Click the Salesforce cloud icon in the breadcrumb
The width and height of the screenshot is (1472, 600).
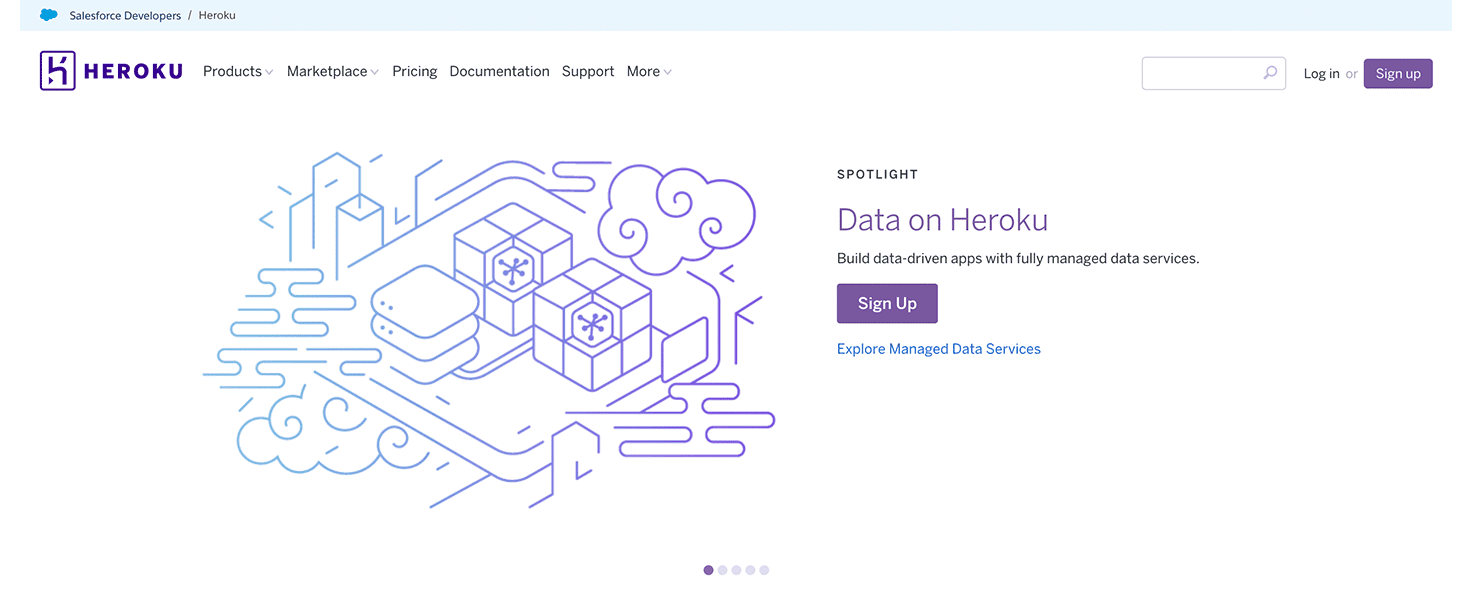click(x=48, y=15)
